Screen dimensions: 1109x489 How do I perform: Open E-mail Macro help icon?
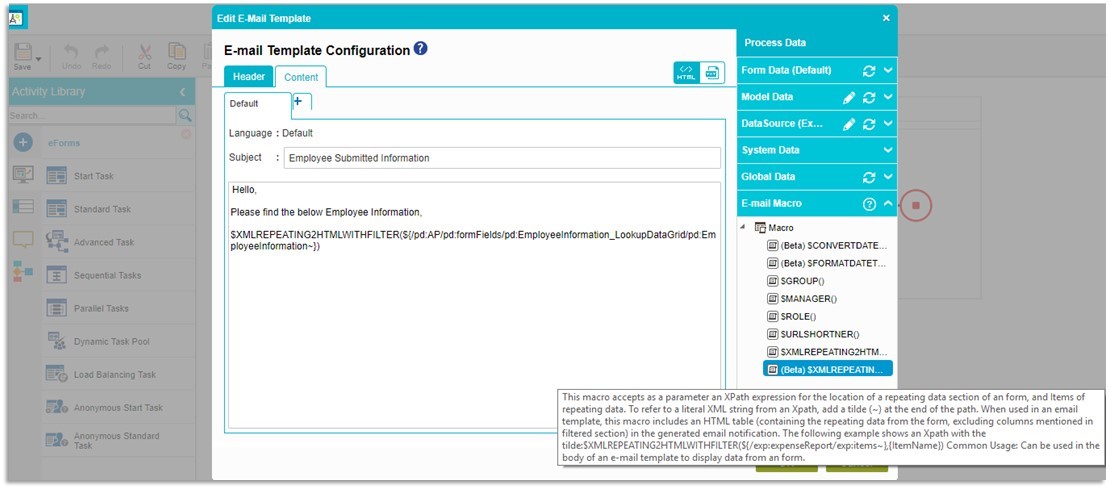pos(869,204)
